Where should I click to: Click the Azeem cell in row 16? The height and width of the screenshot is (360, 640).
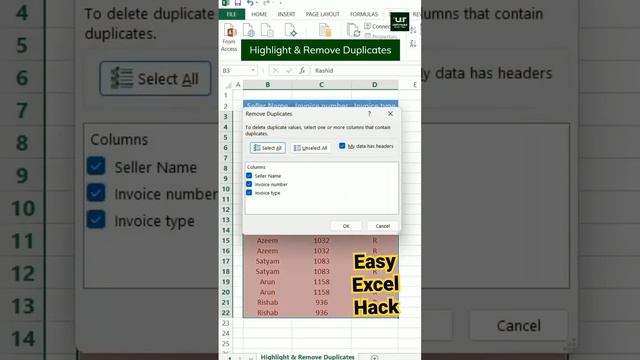coord(267,251)
